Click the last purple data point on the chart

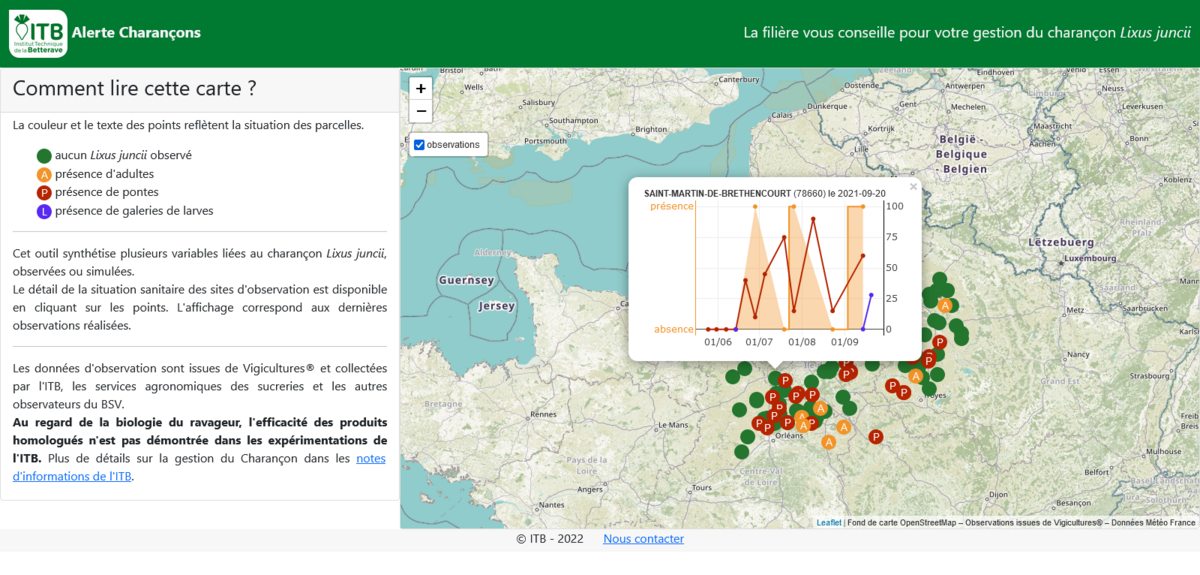coord(871,295)
